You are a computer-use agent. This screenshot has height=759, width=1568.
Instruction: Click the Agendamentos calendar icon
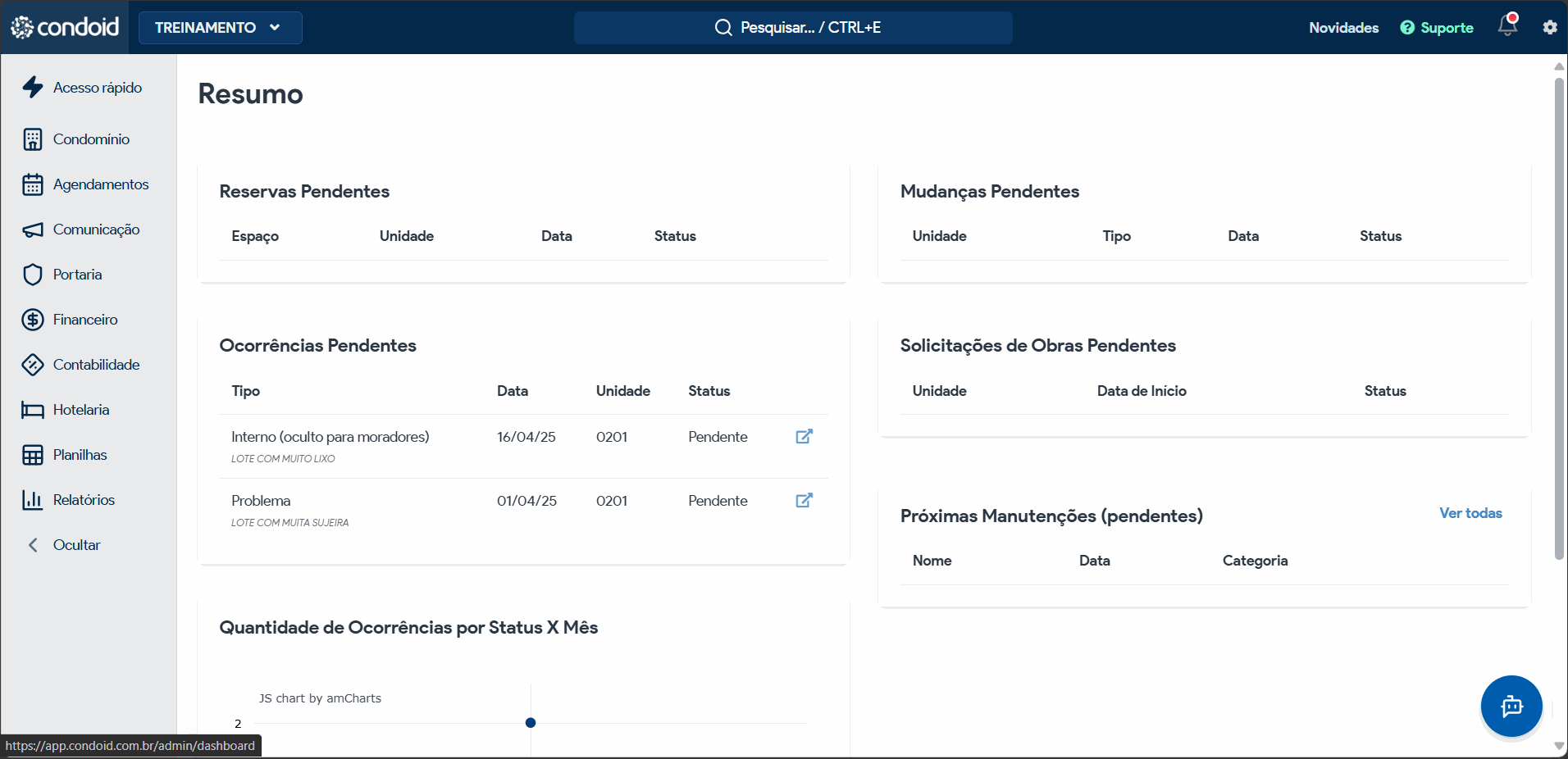click(x=33, y=184)
